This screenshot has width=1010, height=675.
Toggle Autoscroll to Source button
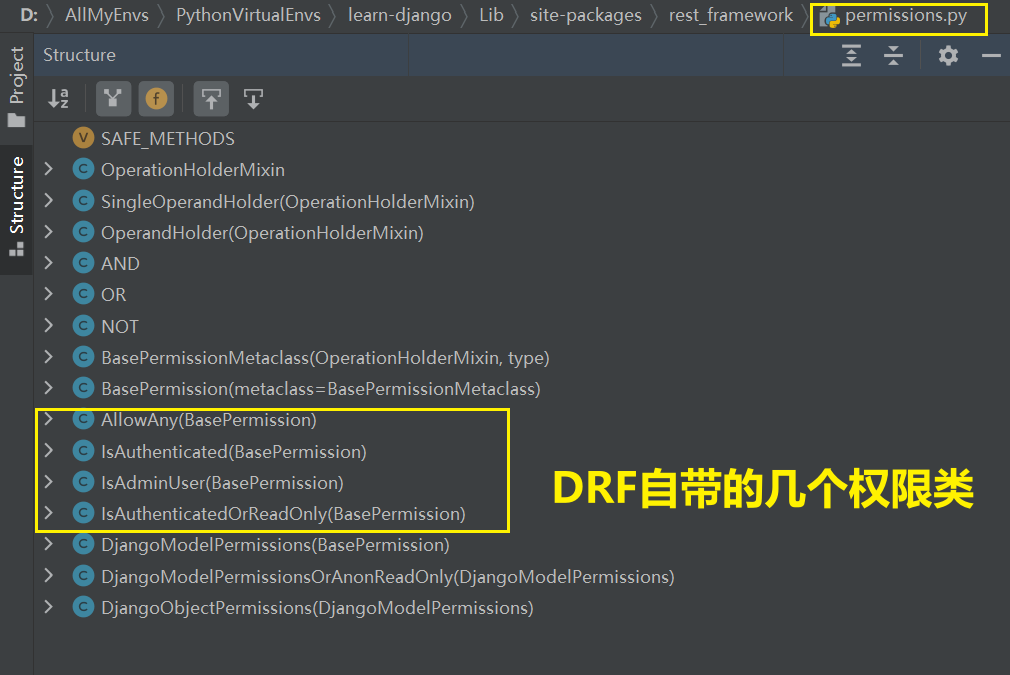211,99
